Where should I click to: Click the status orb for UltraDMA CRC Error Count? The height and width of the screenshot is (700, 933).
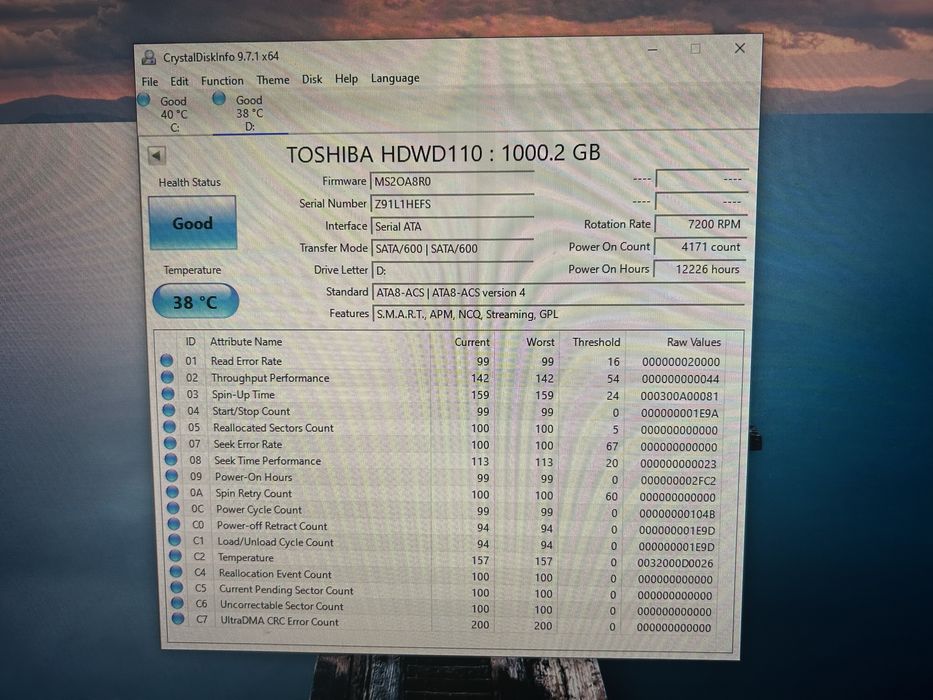point(178,618)
